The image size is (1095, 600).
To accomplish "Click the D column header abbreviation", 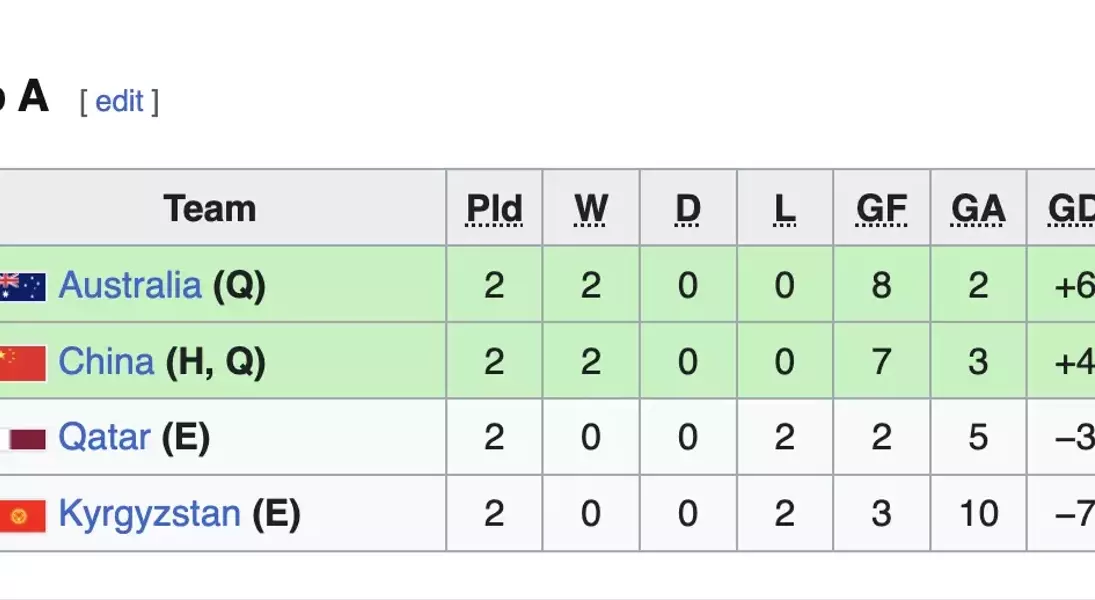I will coord(688,209).
